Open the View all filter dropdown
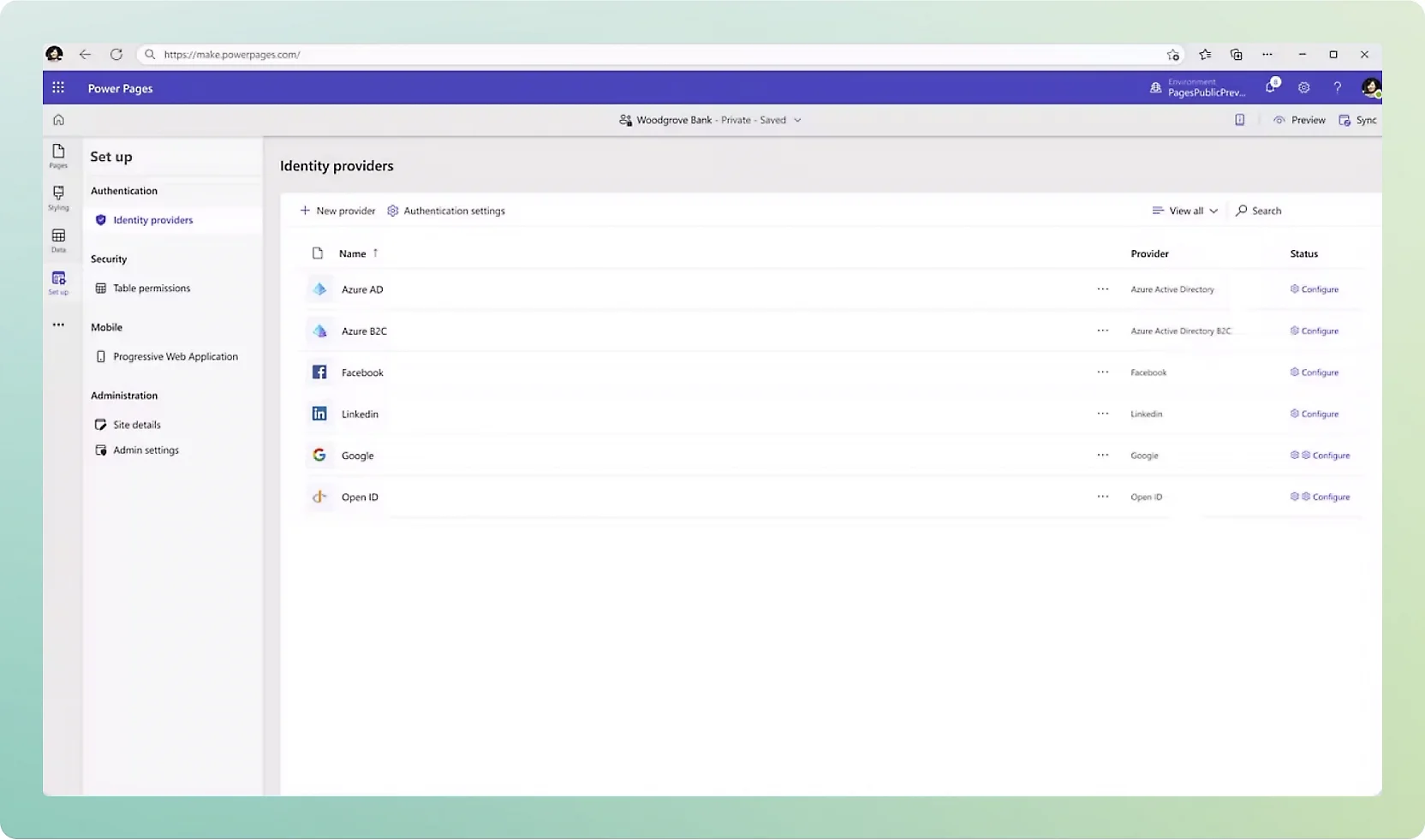The image size is (1425, 840). pyautogui.click(x=1185, y=211)
